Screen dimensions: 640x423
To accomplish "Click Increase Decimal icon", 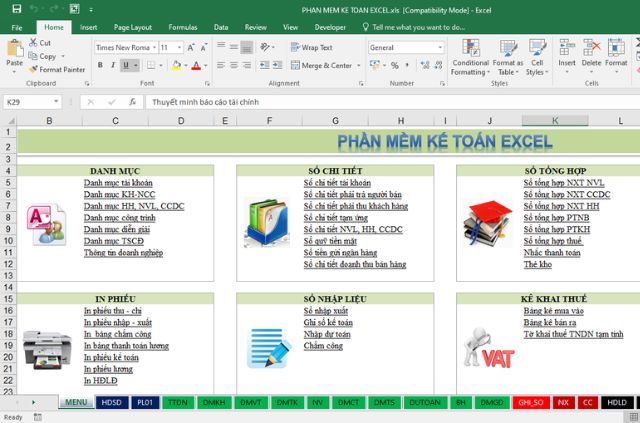I will point(425,65).
